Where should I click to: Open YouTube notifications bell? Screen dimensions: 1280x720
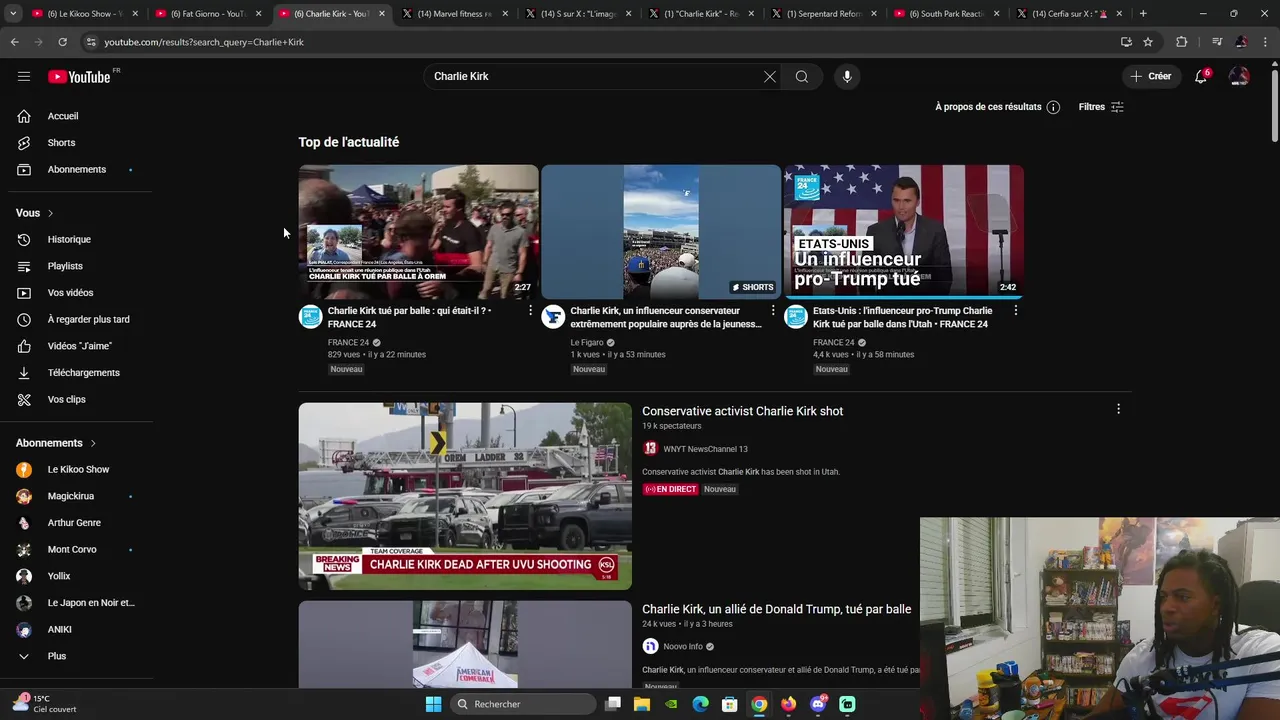click(x=1201, y=76)
